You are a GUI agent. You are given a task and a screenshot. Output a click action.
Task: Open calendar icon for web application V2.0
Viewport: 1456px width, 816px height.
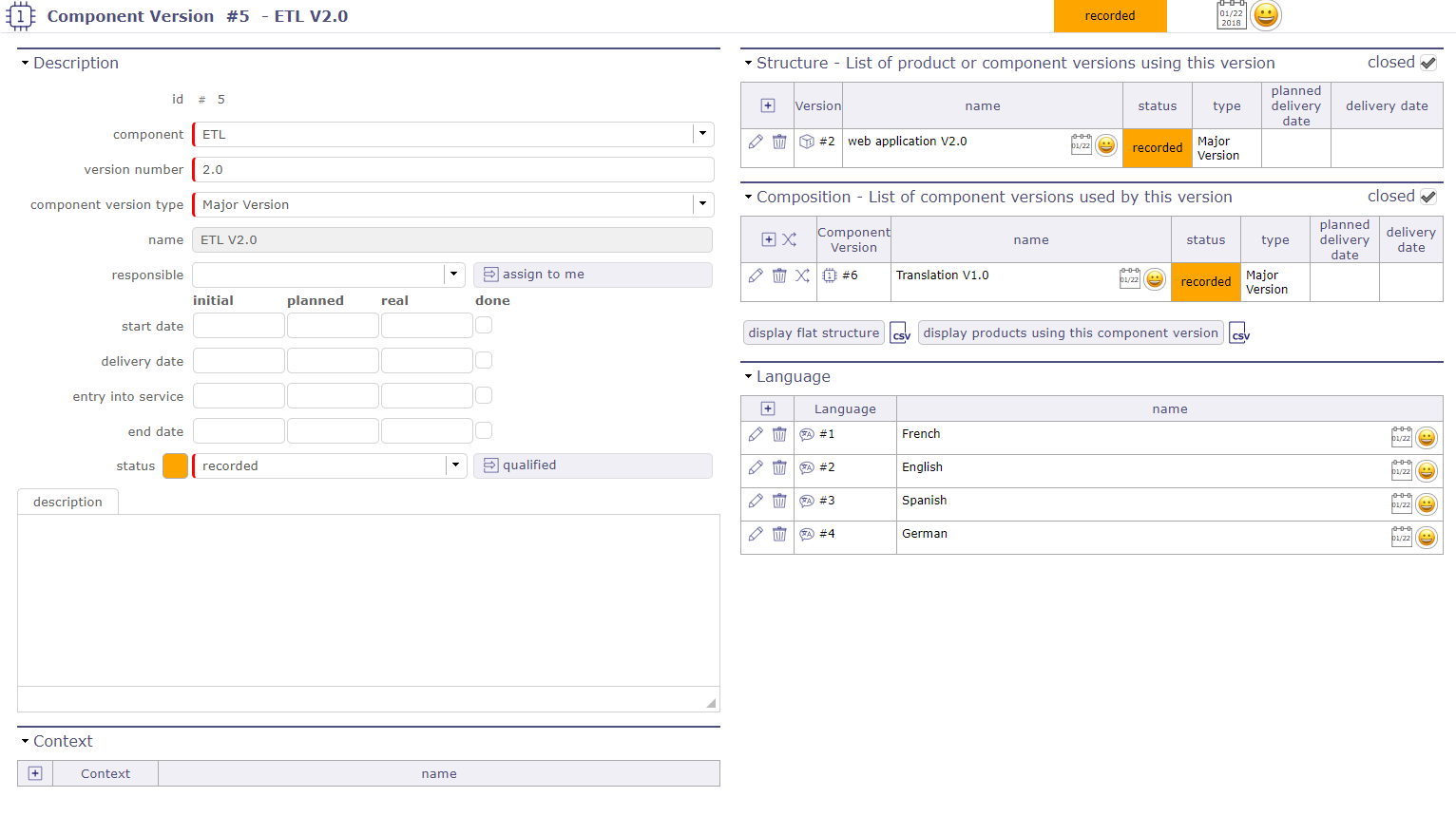click(x=1082, y=145)
